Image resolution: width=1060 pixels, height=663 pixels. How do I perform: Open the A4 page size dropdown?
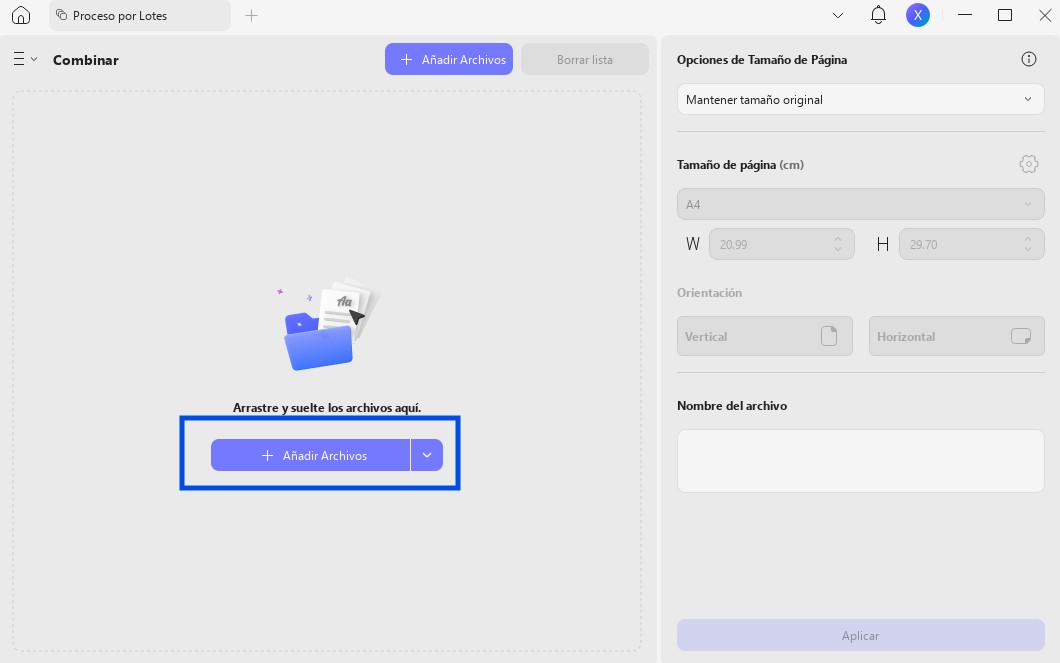pos(861,204)
